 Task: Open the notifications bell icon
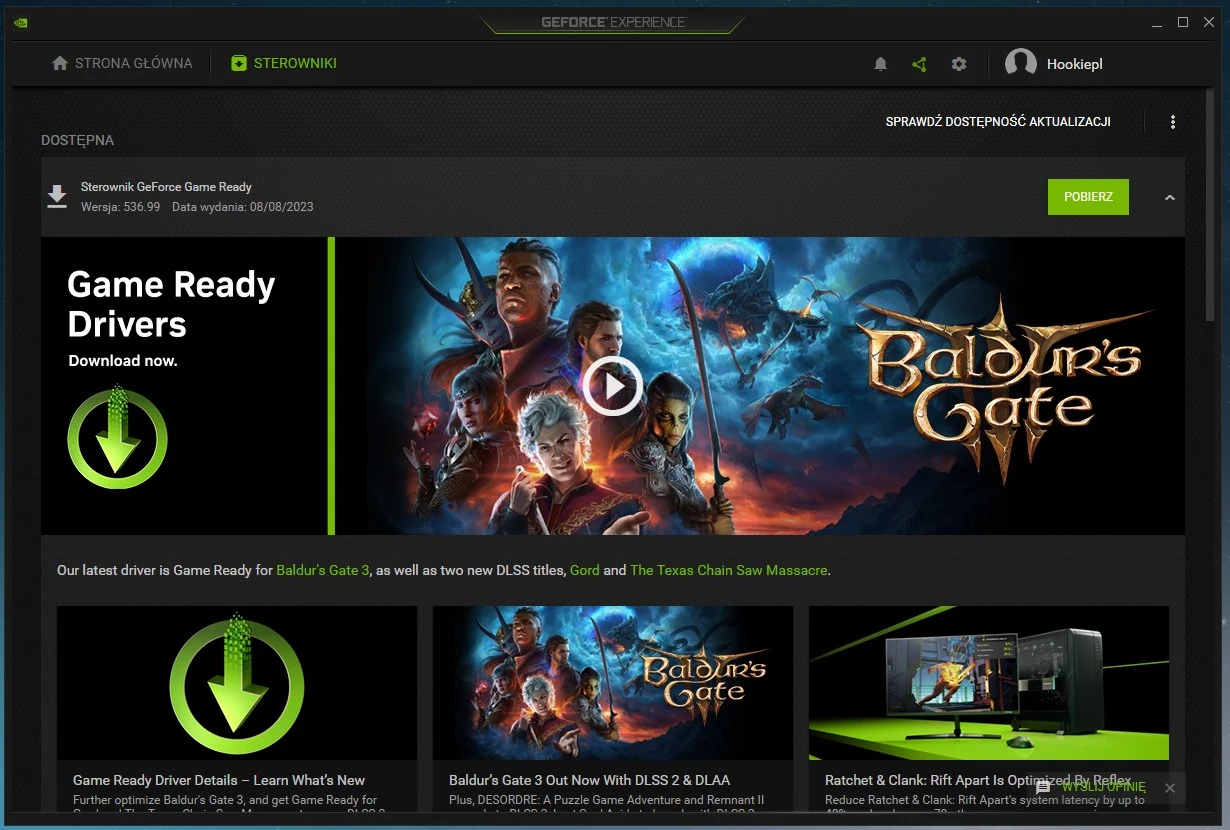880,63
